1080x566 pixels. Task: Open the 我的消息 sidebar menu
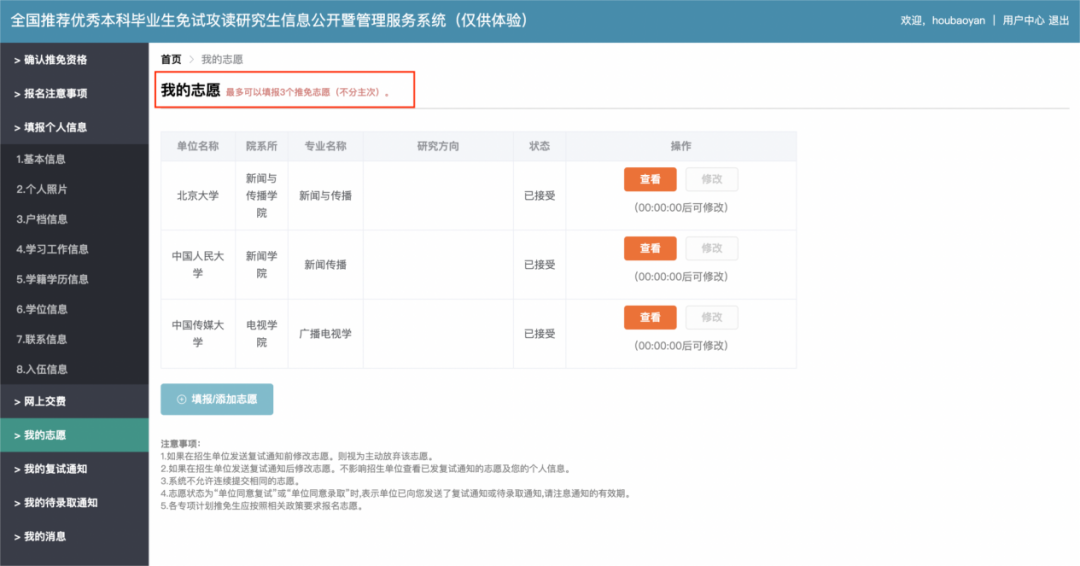coord(74,536)
